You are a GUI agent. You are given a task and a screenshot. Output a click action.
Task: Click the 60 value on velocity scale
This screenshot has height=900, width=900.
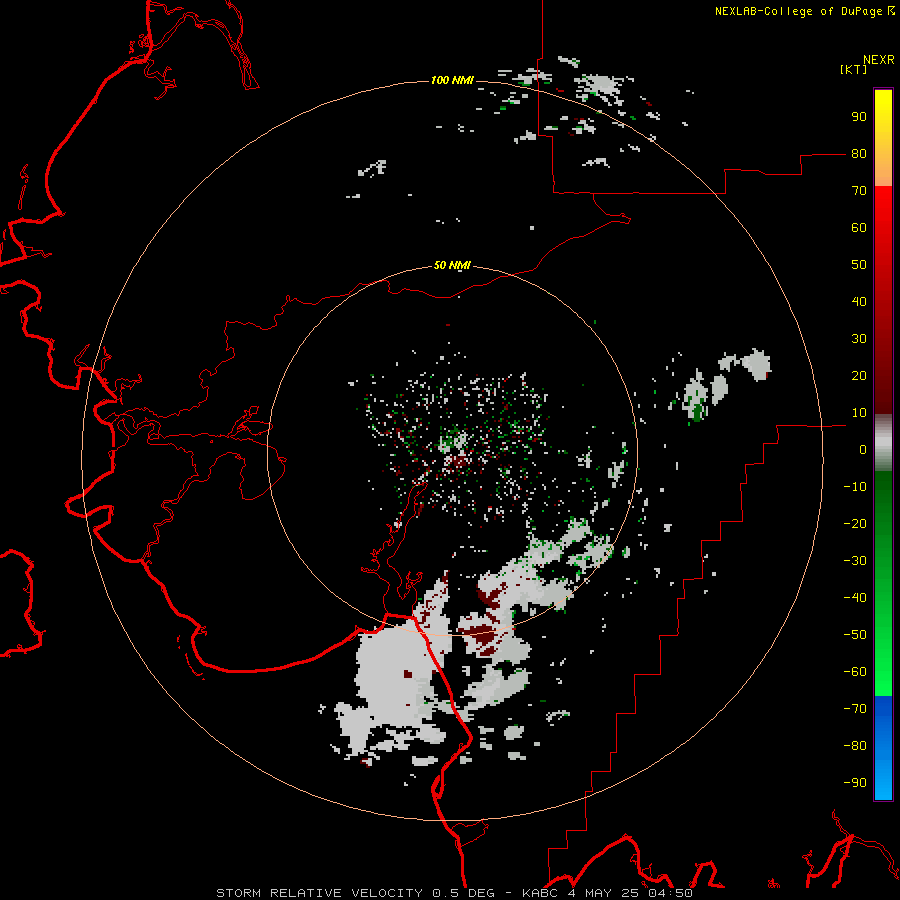(859, 228)
